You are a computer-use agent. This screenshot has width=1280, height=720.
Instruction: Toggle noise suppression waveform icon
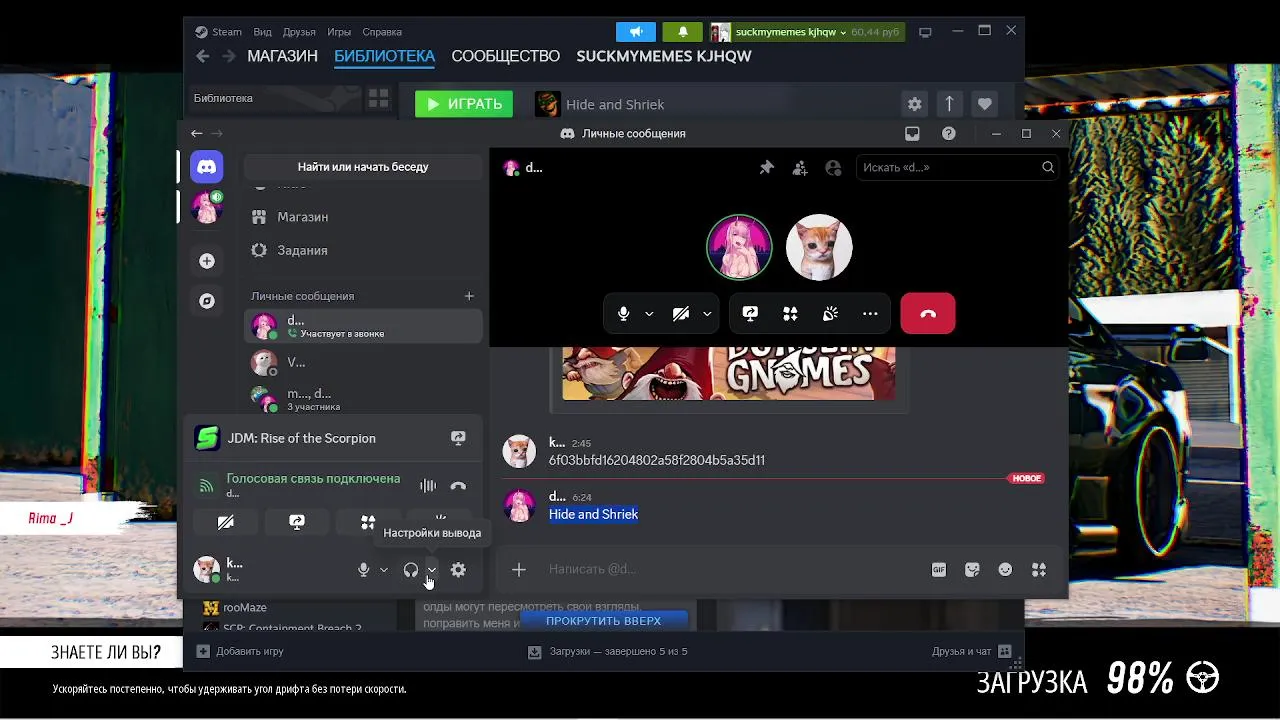tap(428, 486)
